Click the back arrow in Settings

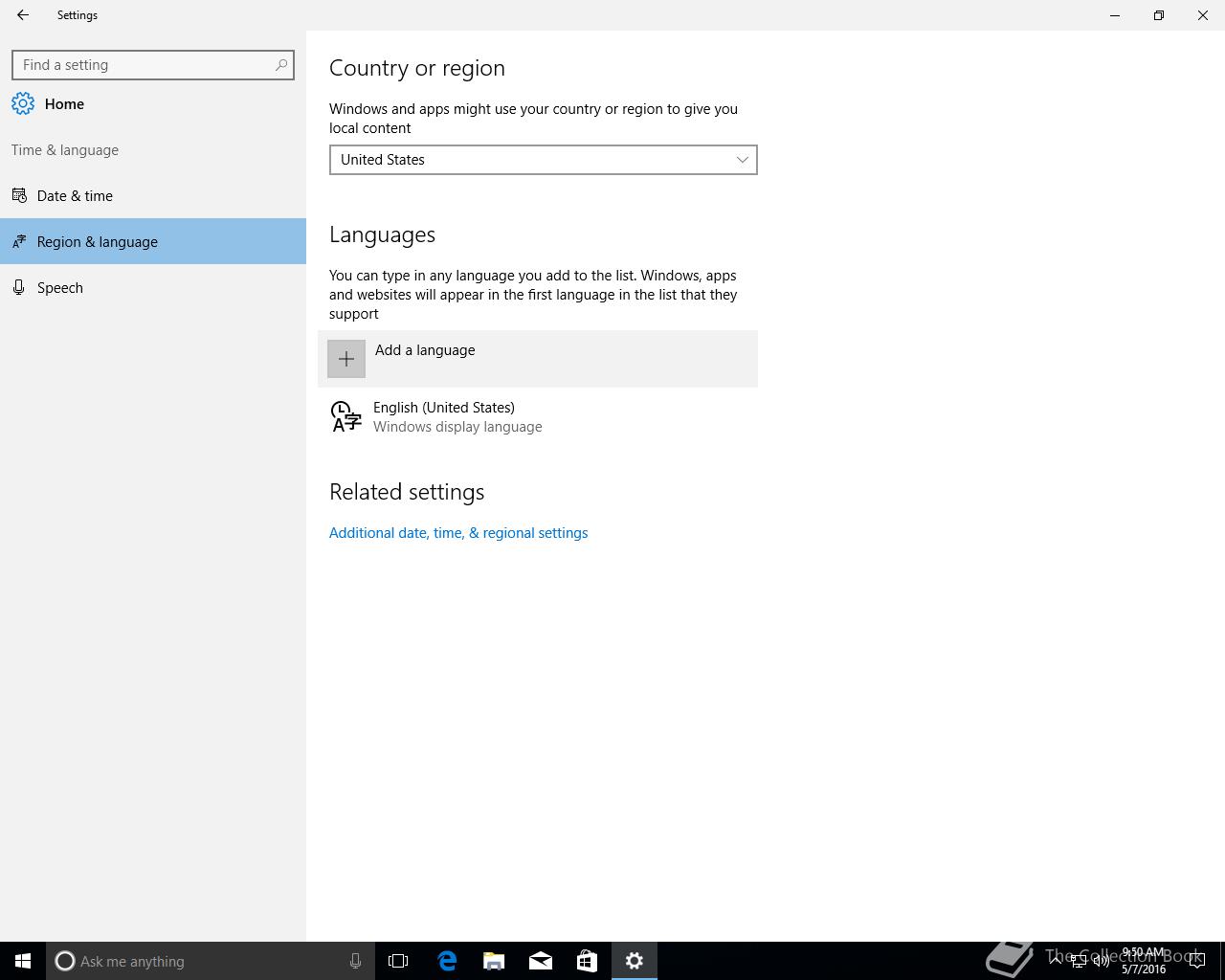(23, 15)
